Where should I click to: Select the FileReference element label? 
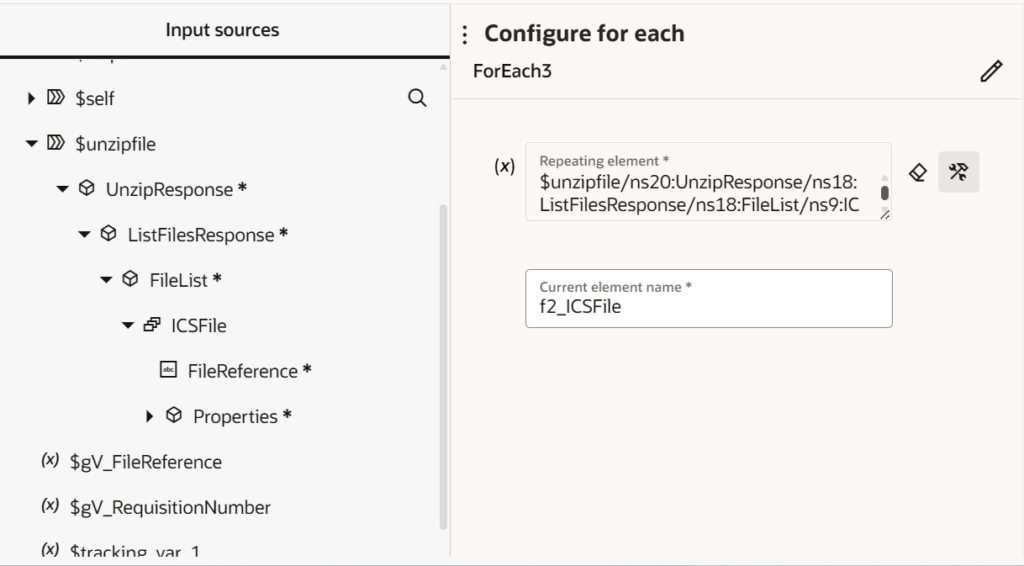[x=243, y=371]
